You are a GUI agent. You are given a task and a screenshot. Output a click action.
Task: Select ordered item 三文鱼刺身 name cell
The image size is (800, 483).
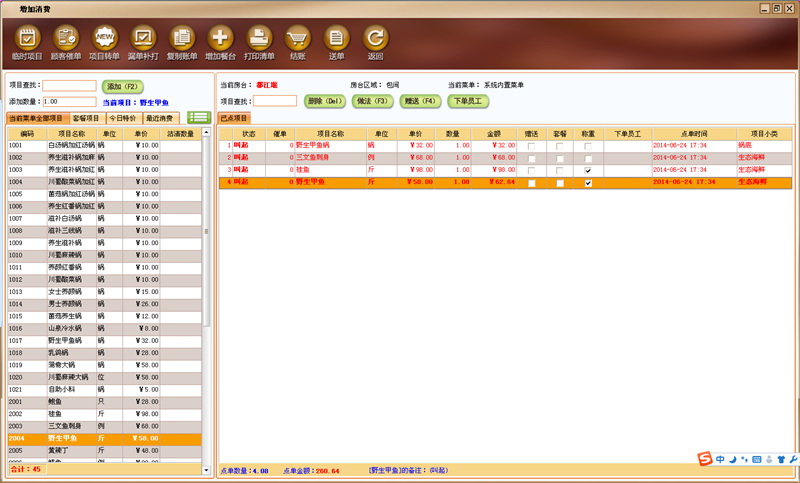click(x=331, y=158)
